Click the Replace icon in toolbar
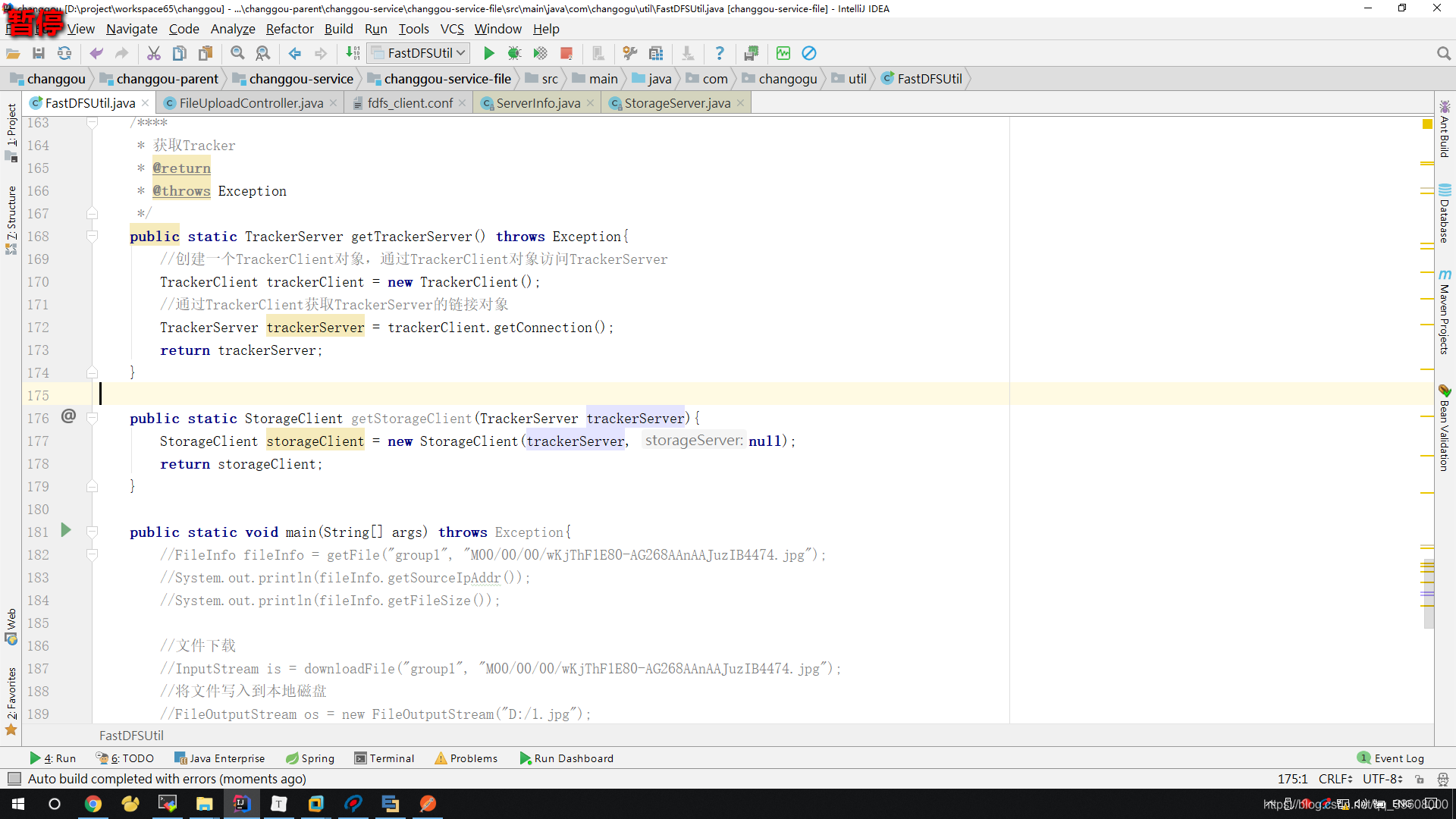 coord(263,53)
